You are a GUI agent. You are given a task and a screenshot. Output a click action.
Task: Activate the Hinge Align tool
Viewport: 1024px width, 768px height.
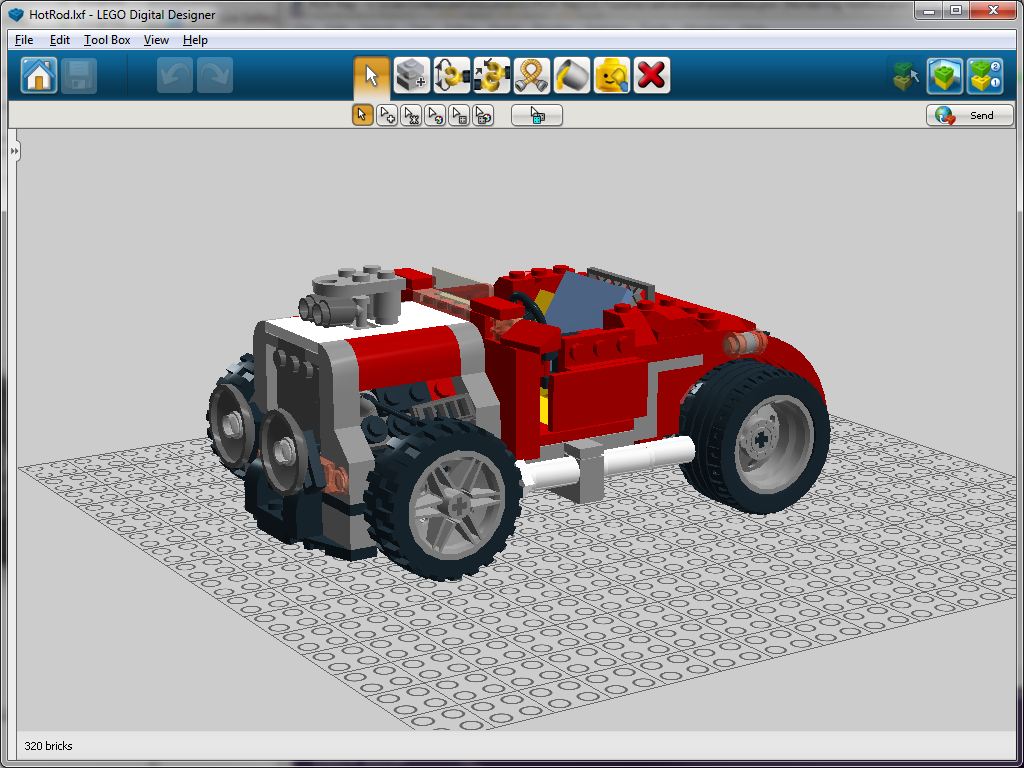coord(491,74)
